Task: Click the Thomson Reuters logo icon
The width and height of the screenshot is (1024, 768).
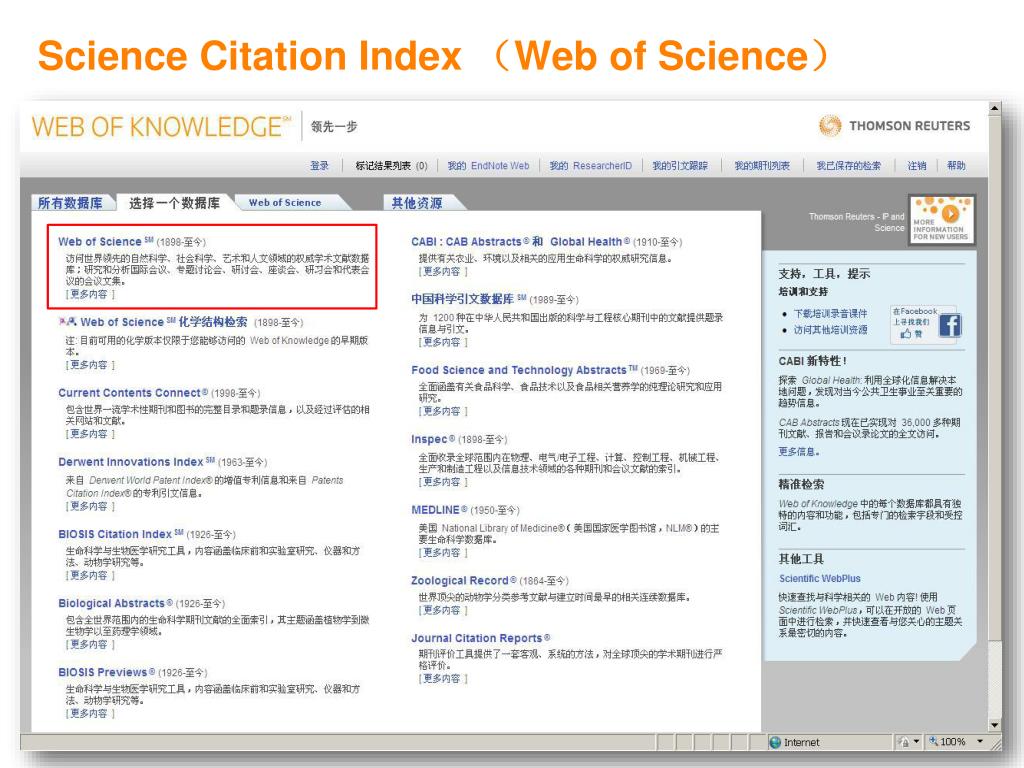Action: (x=830, y=125)
